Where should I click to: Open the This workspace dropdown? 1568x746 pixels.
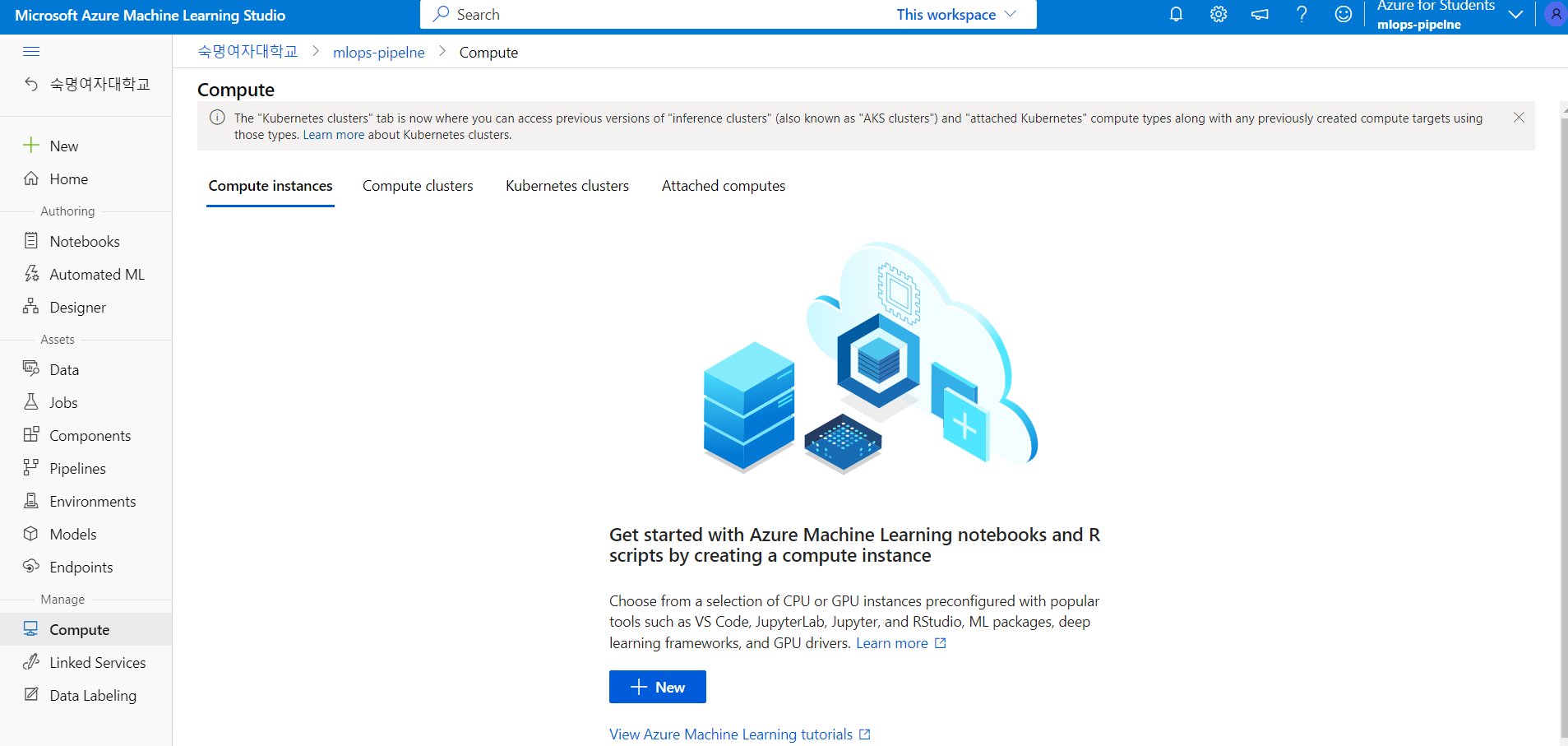957,14
